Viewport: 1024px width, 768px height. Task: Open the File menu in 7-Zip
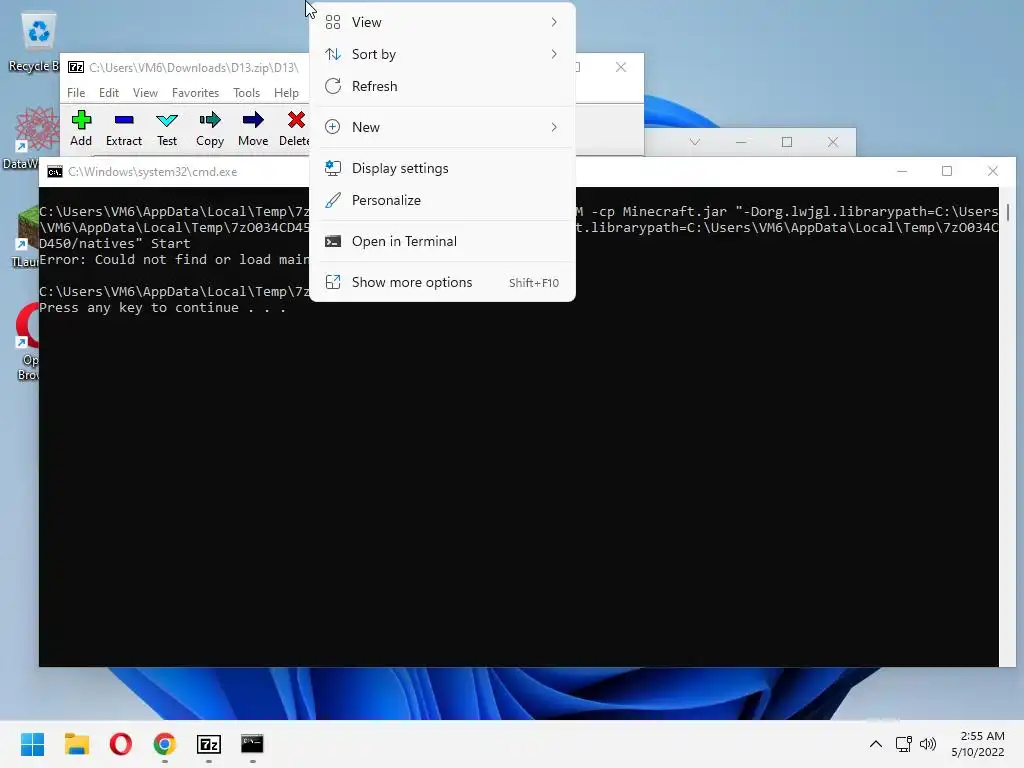click(76, 93)
